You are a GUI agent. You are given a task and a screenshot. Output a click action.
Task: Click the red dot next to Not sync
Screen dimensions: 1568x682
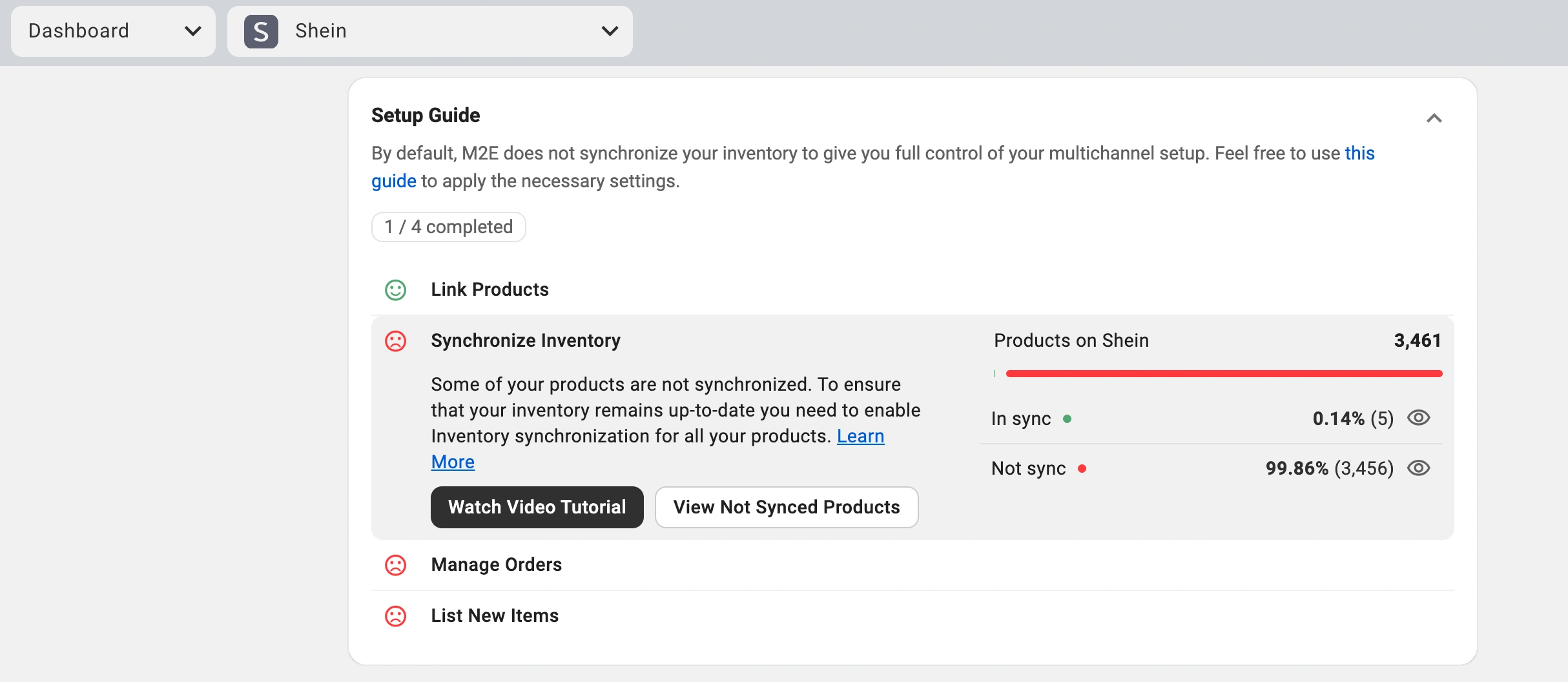1082,469
